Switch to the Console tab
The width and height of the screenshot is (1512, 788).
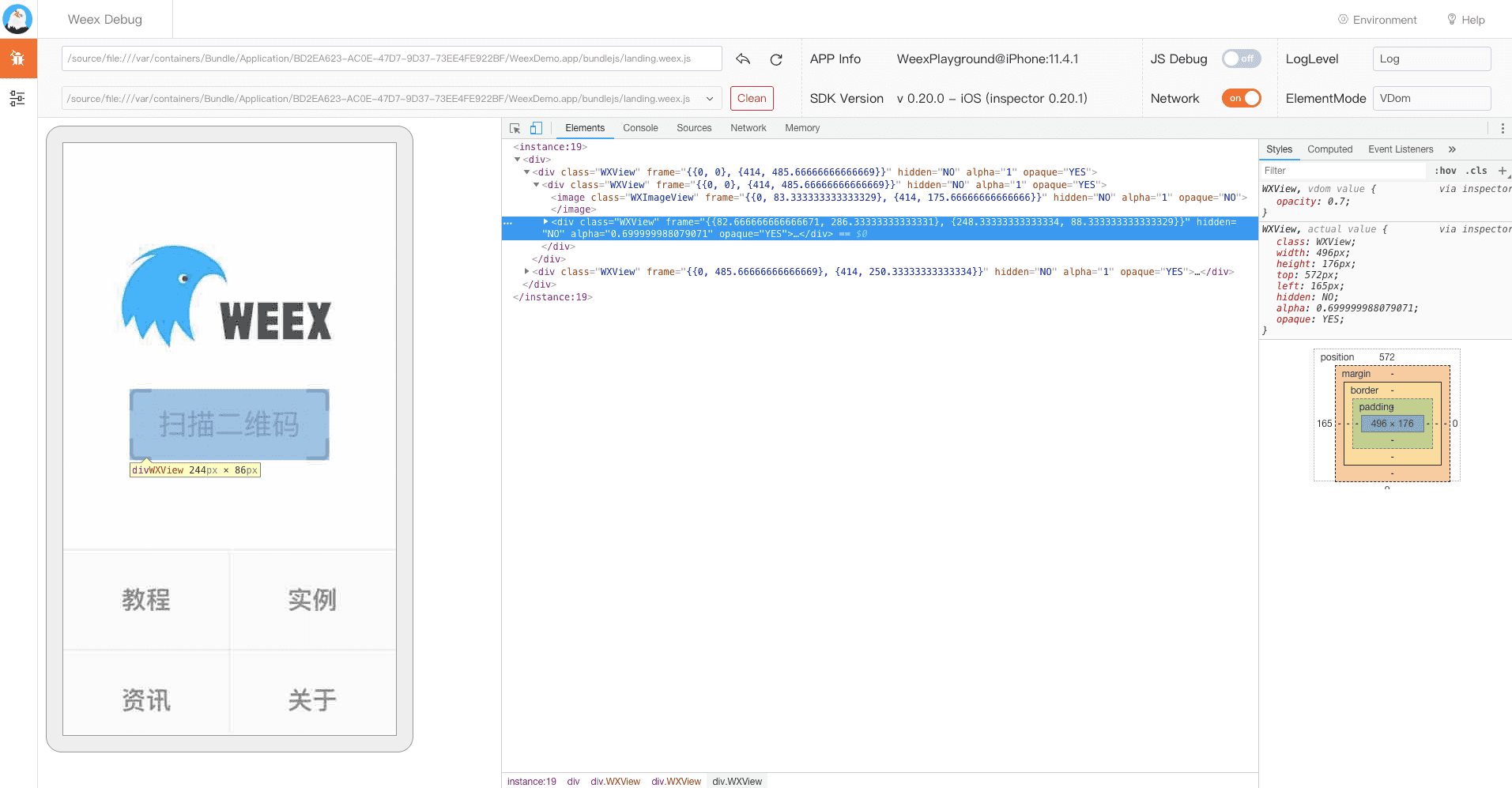click(x=640, y=128)
